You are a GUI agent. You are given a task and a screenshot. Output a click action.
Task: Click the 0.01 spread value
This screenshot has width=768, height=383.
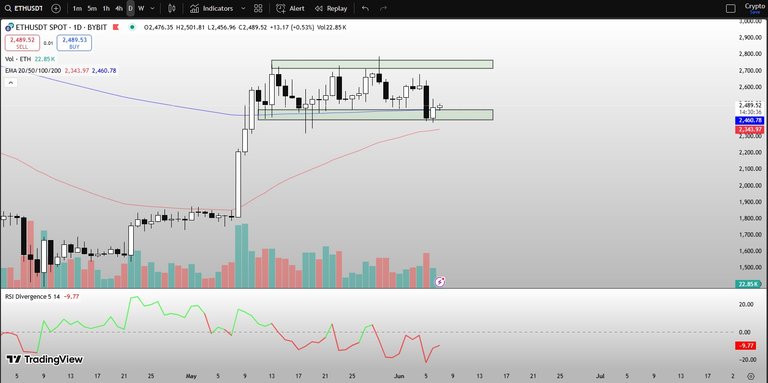click(x=48, y=43)
